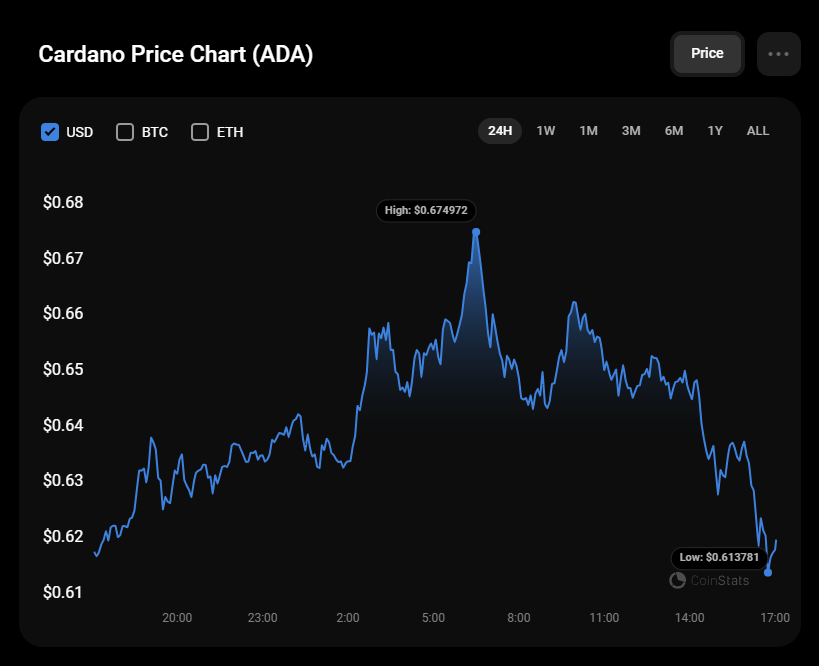Screen dimensions: 819x666
Task: Show the 3M price range
Action: [x=631, y=131]
